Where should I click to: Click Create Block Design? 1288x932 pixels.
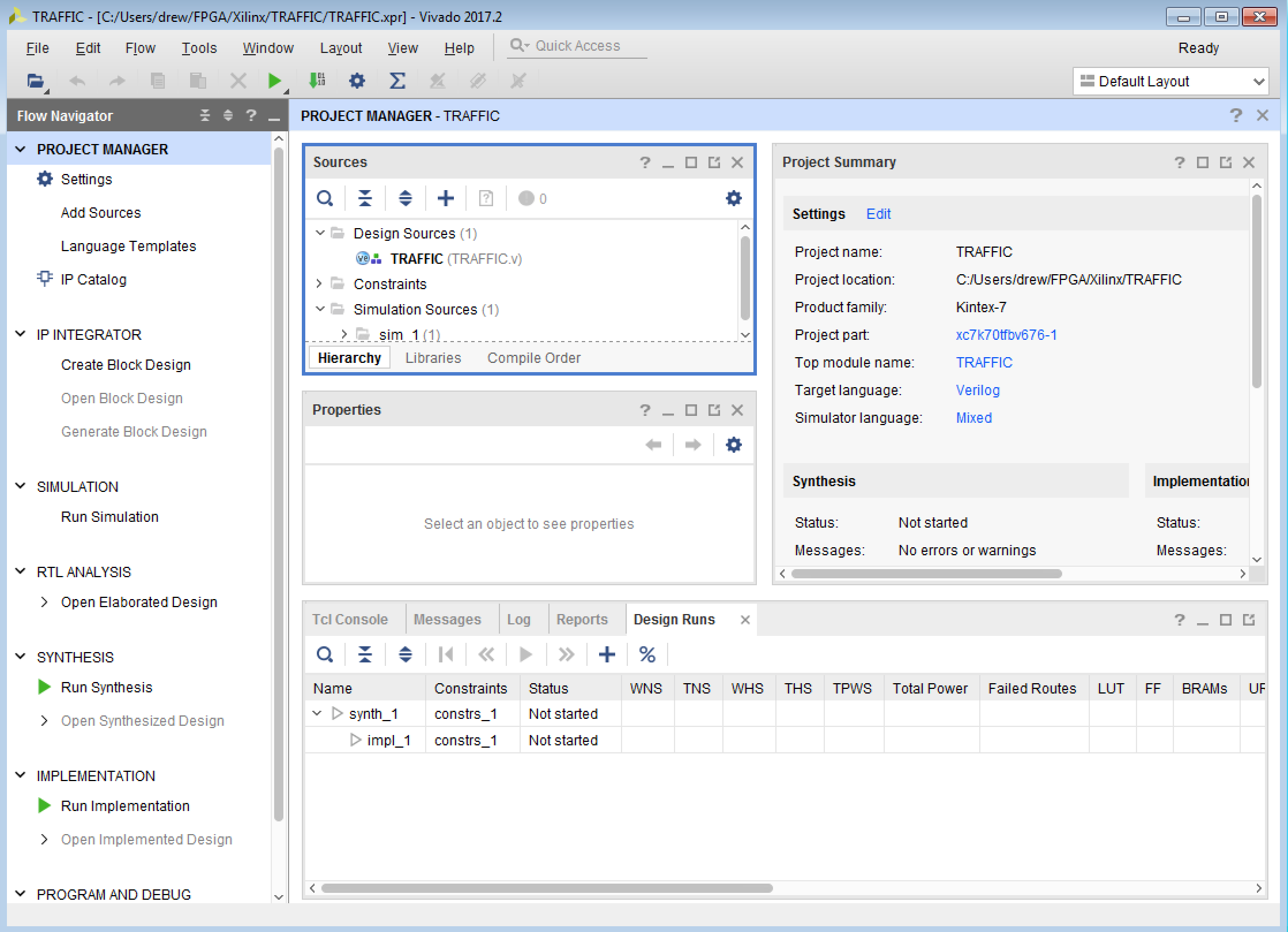(x=126, y=365)
